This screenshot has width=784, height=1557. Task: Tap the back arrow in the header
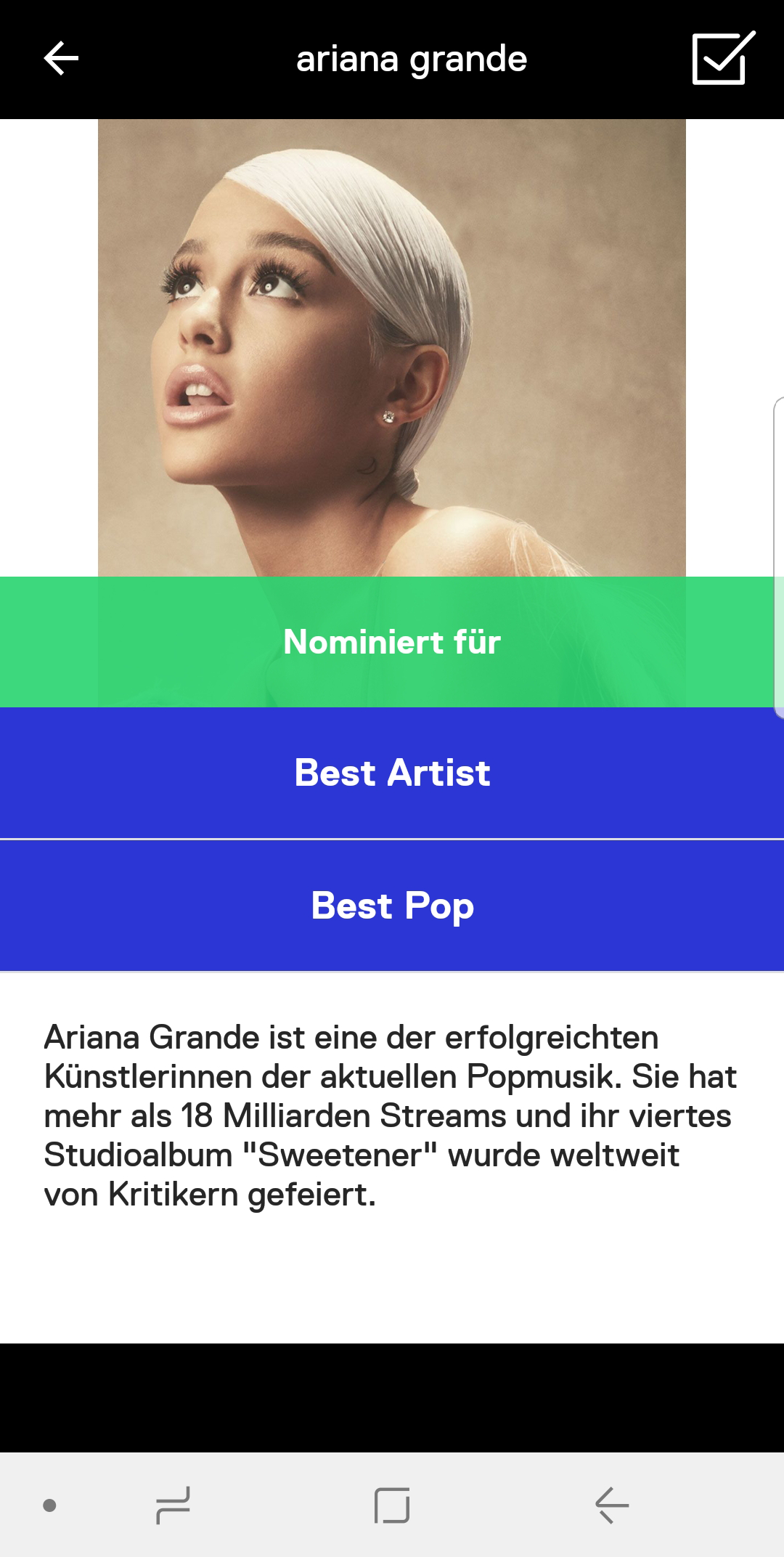(61, 59)
